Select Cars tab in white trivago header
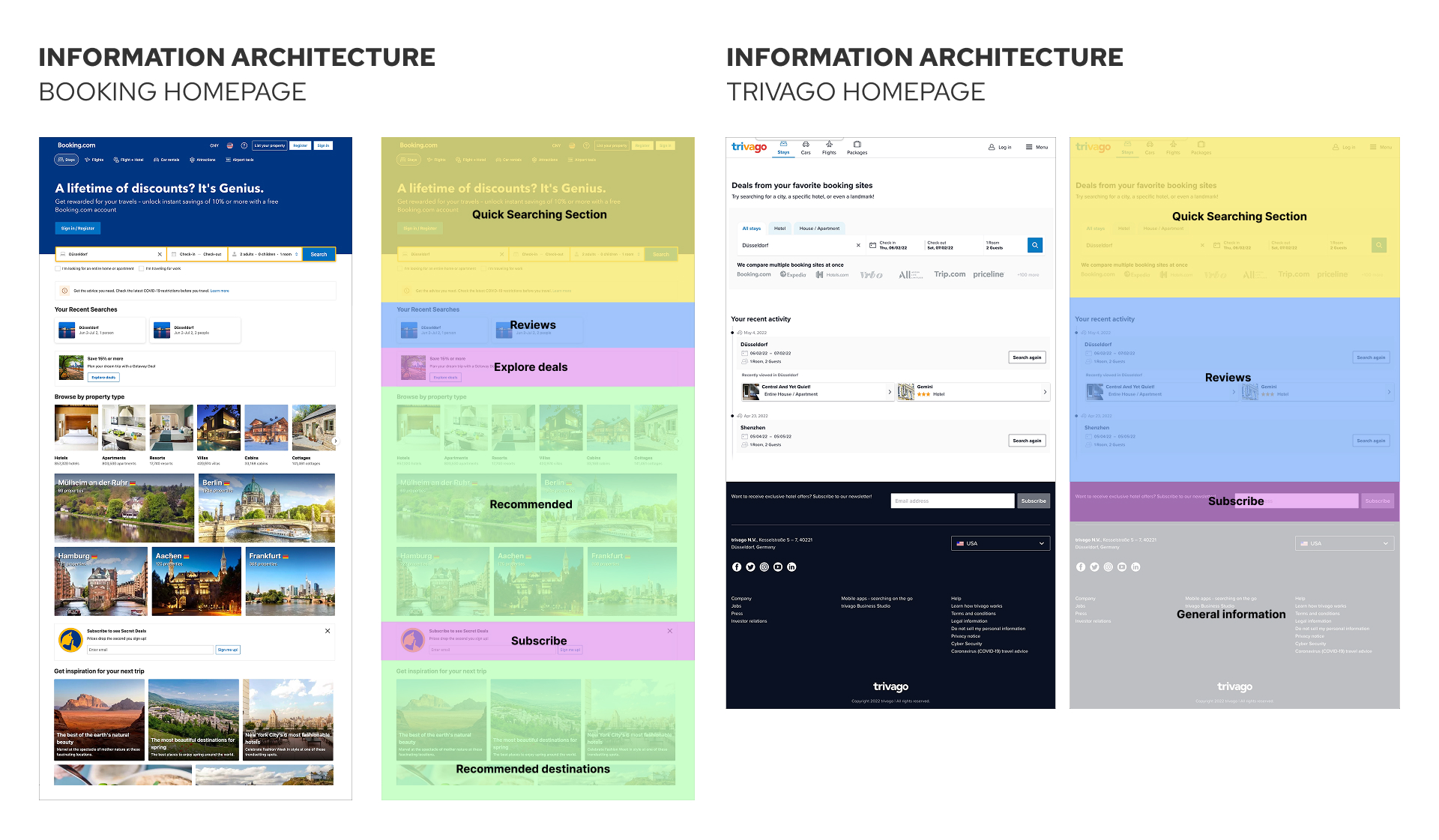Screen dimensions: 1439x840 point(806,148)
